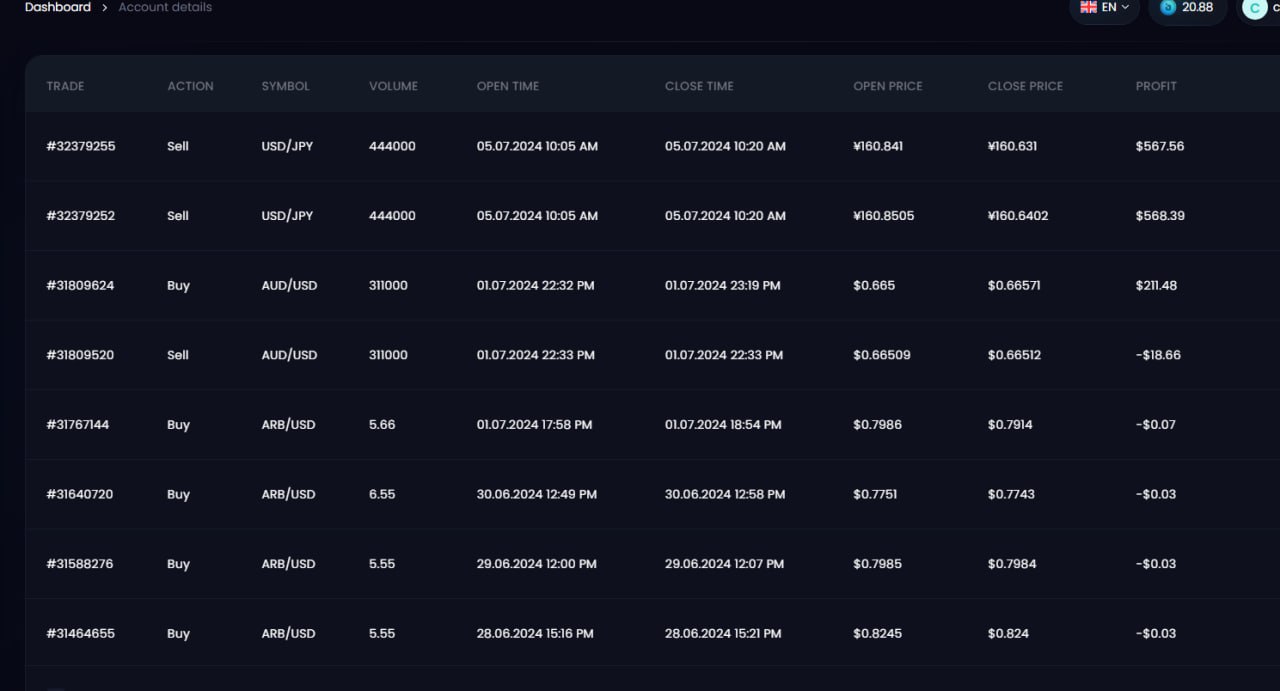Select trade #32379255 row
The height and width of the screenshot is (691, 1280).
[x=81, y=146]
